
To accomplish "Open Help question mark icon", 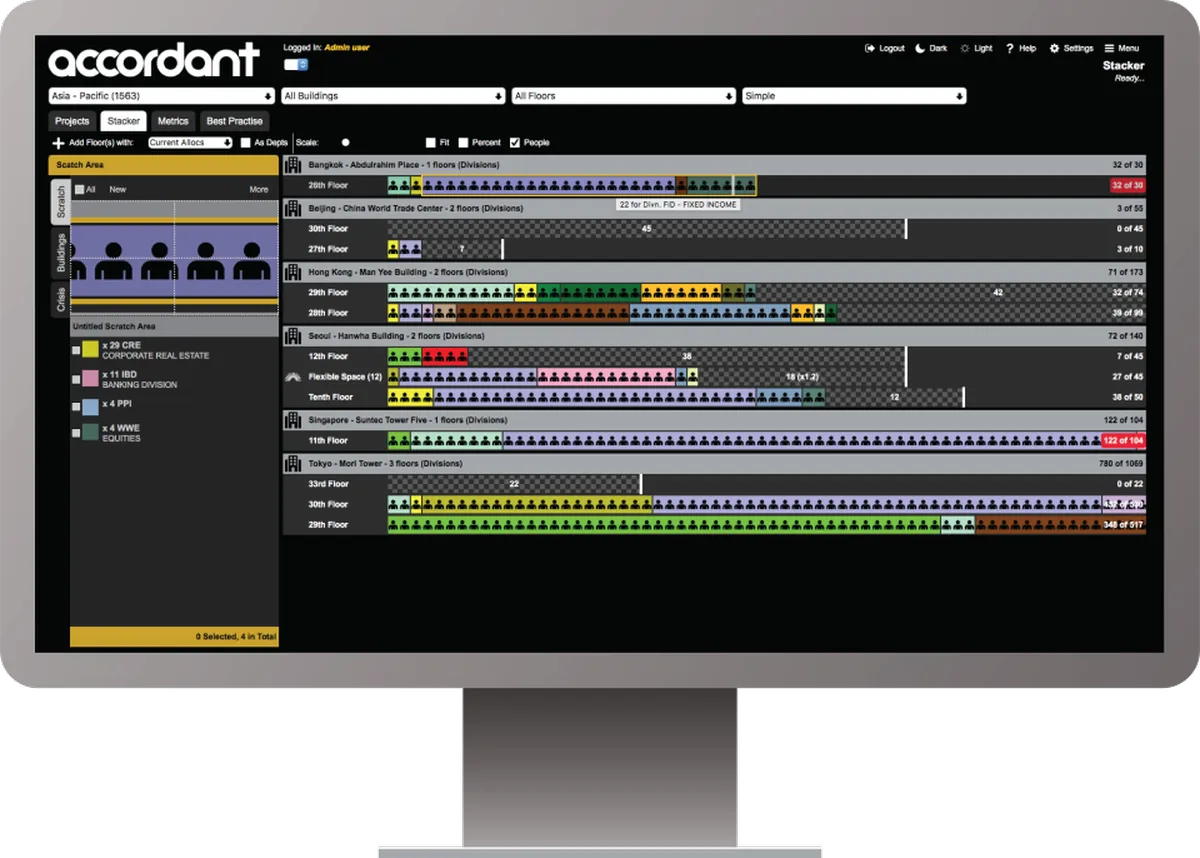I will pyautogui.click(x=1010, y=48).
